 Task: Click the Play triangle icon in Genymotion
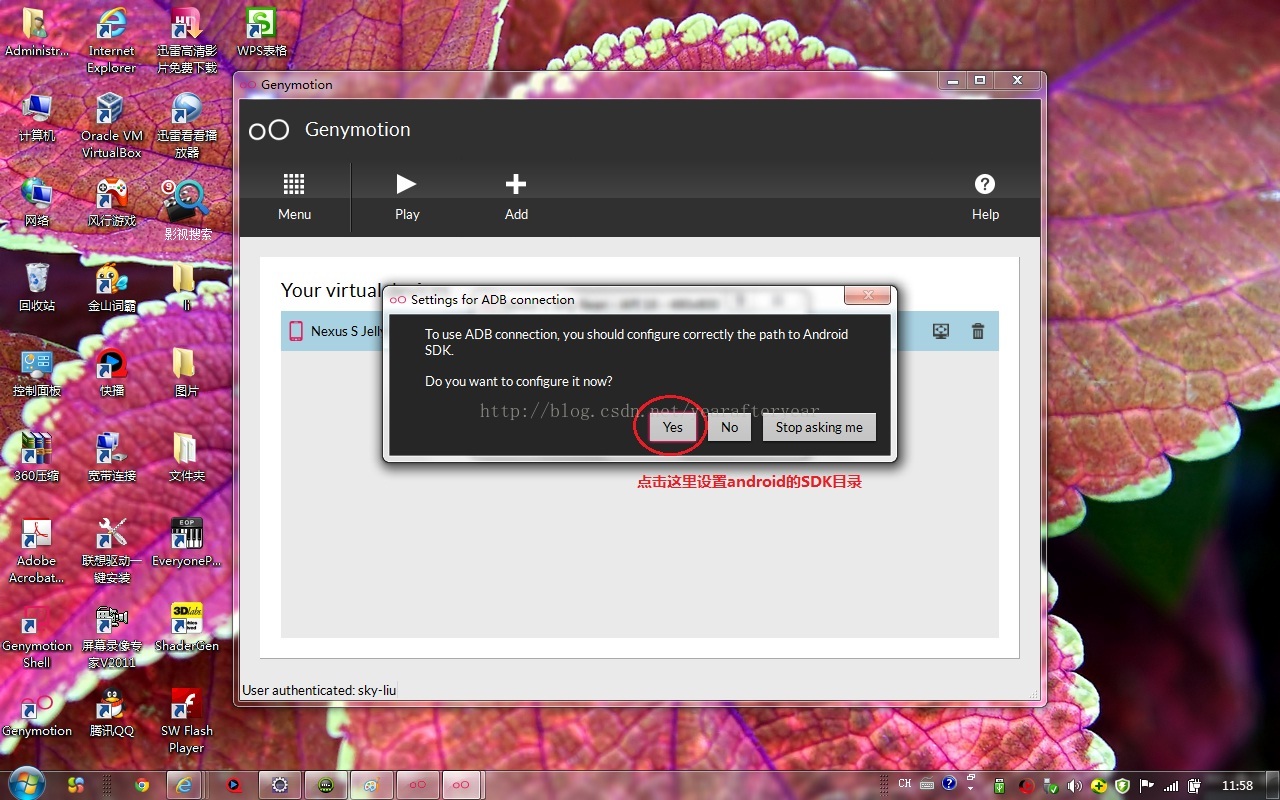406,184
